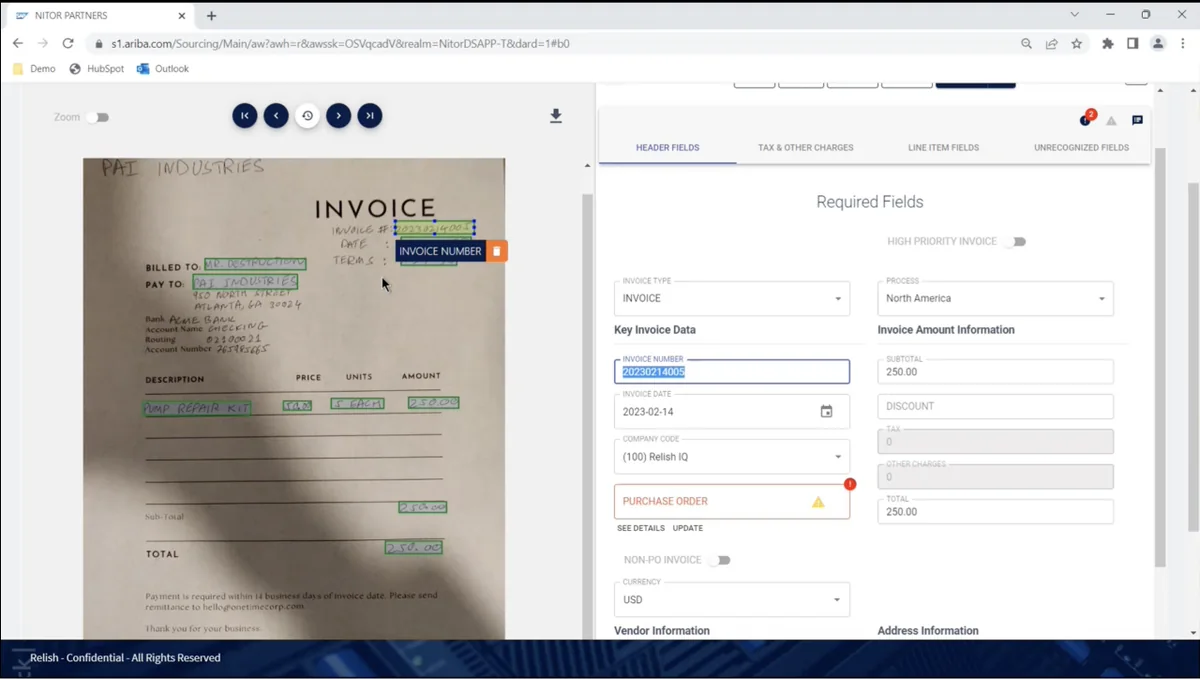Switch to Header Fields tab
The height and width of the screenshot is (679, 1200).
(x=667, y=148)
